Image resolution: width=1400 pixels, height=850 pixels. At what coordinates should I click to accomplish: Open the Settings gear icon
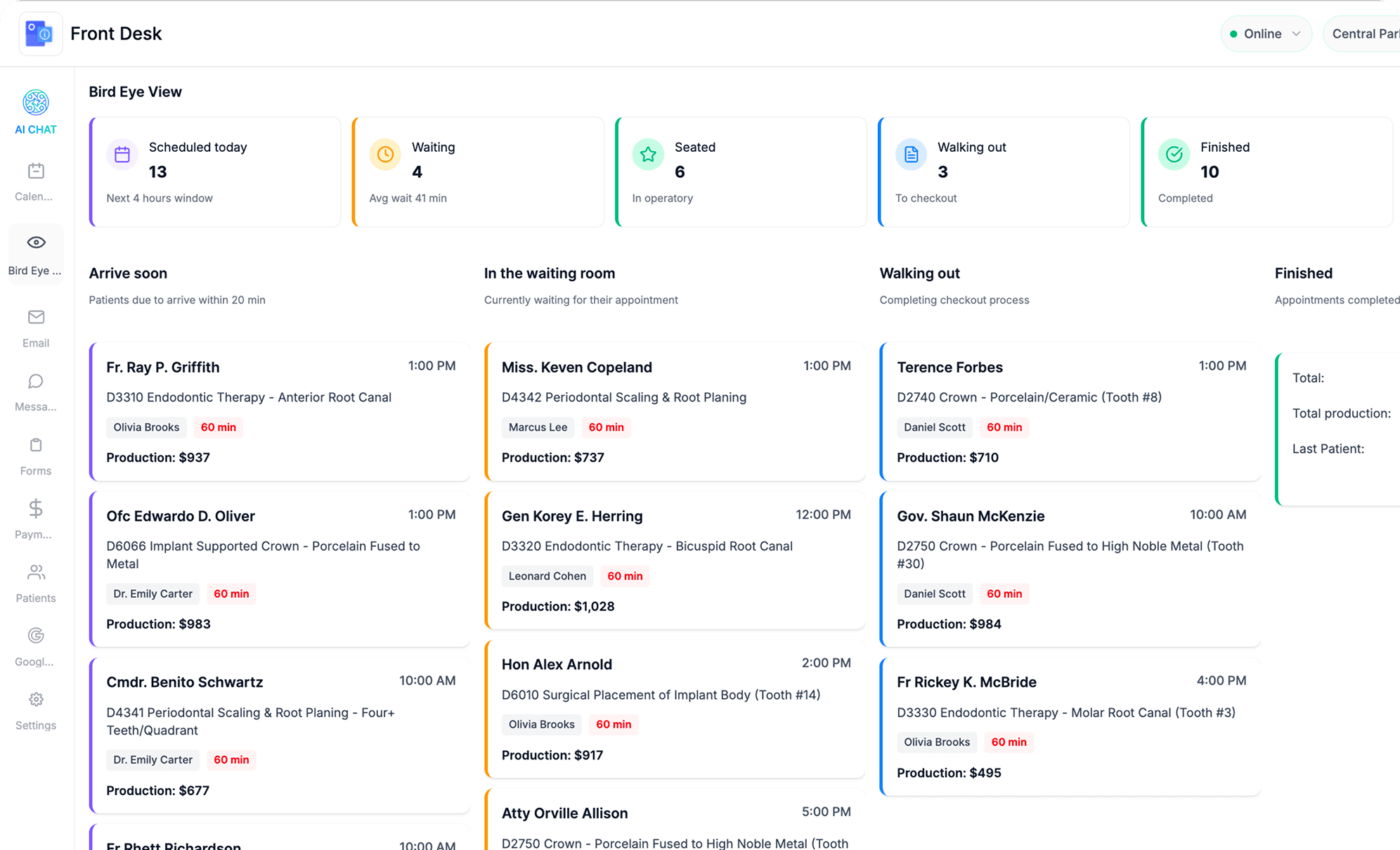(36, 700)
